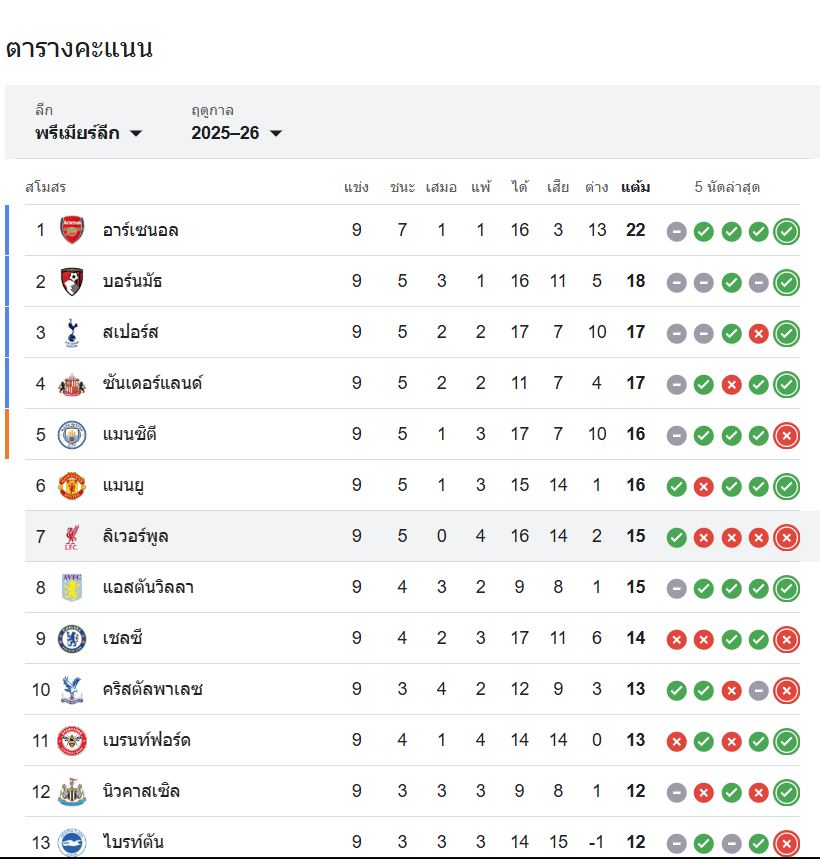Click the Sunderland club crest icon
This screenshot has width=820, height=859.
pos(72,383)
